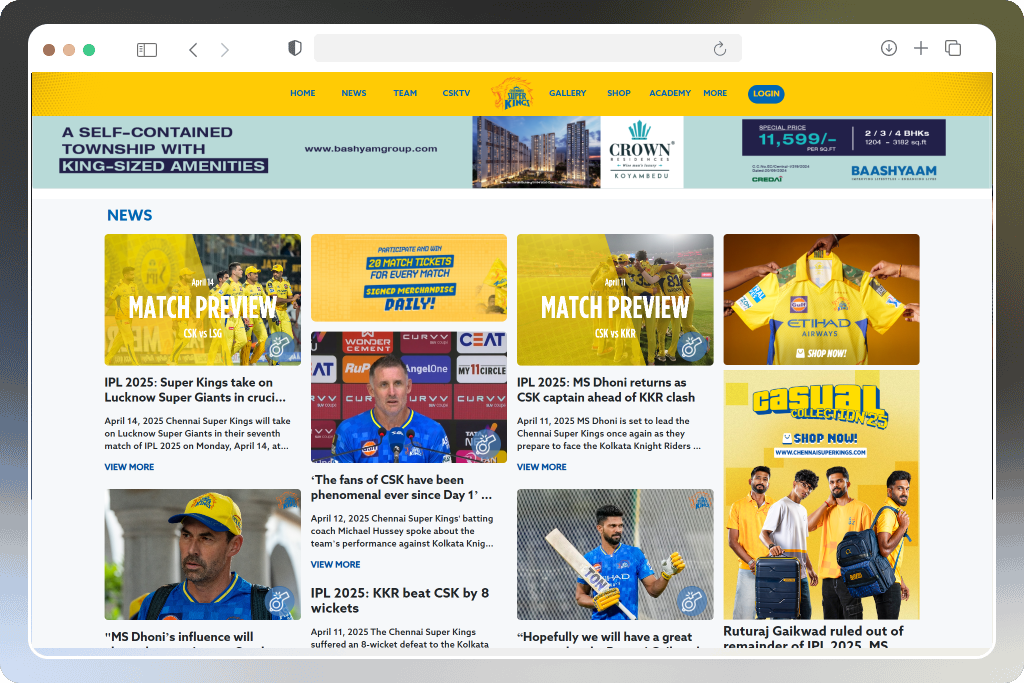Viewport: 1024px width, 683px height.
Task: Open "MS Dhoni's influence will" headline
Action: pos(179,637)
